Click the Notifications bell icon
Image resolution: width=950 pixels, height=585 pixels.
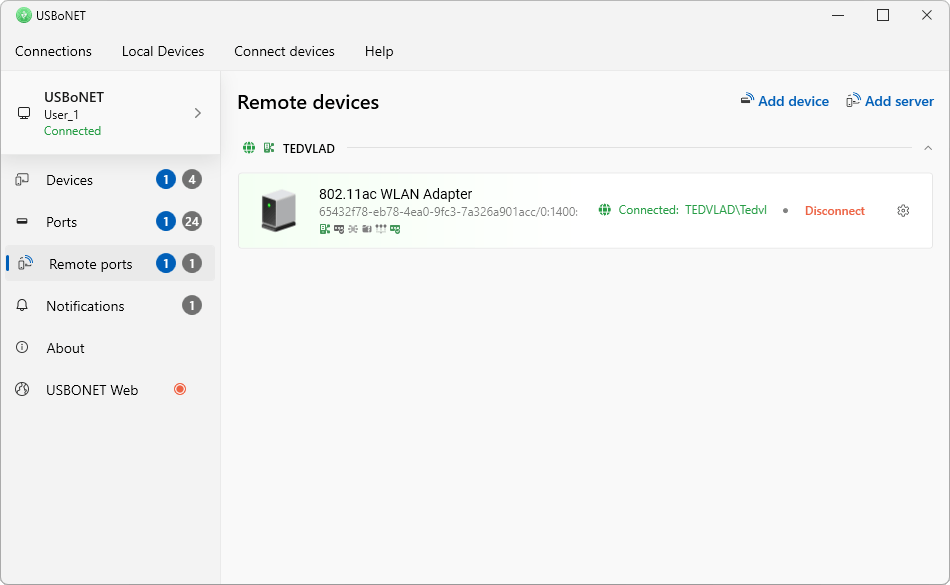coord(22,306)
